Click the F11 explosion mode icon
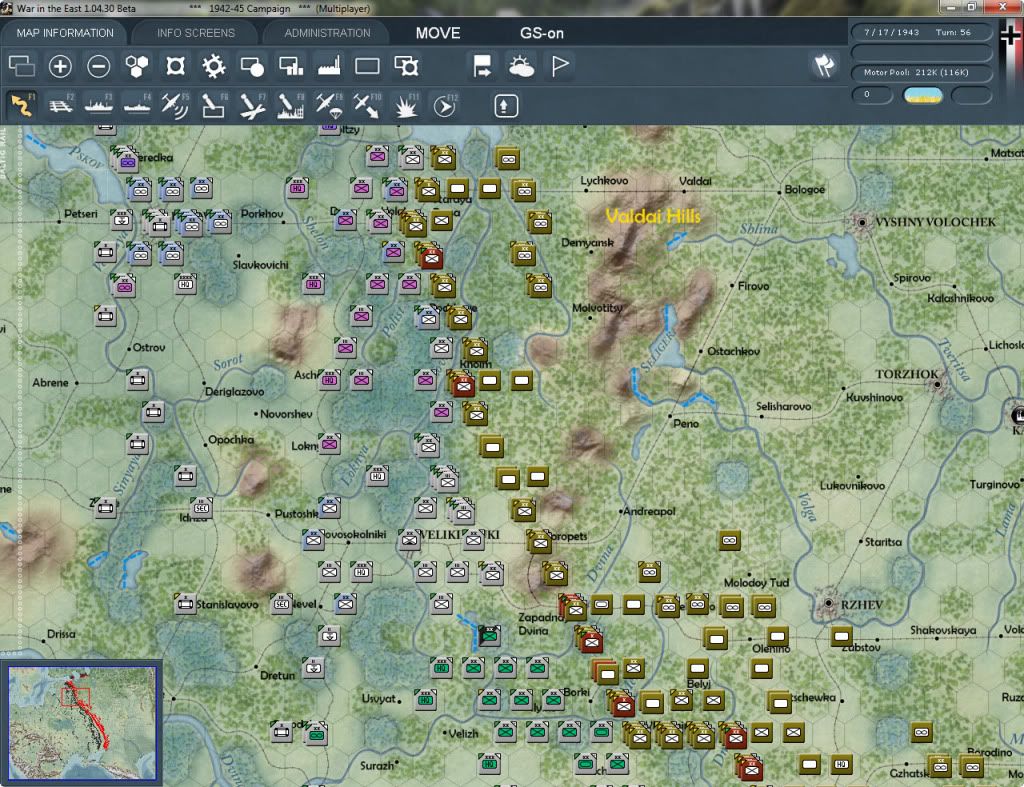Screen dimensions: 1024x787 [406, 105]
